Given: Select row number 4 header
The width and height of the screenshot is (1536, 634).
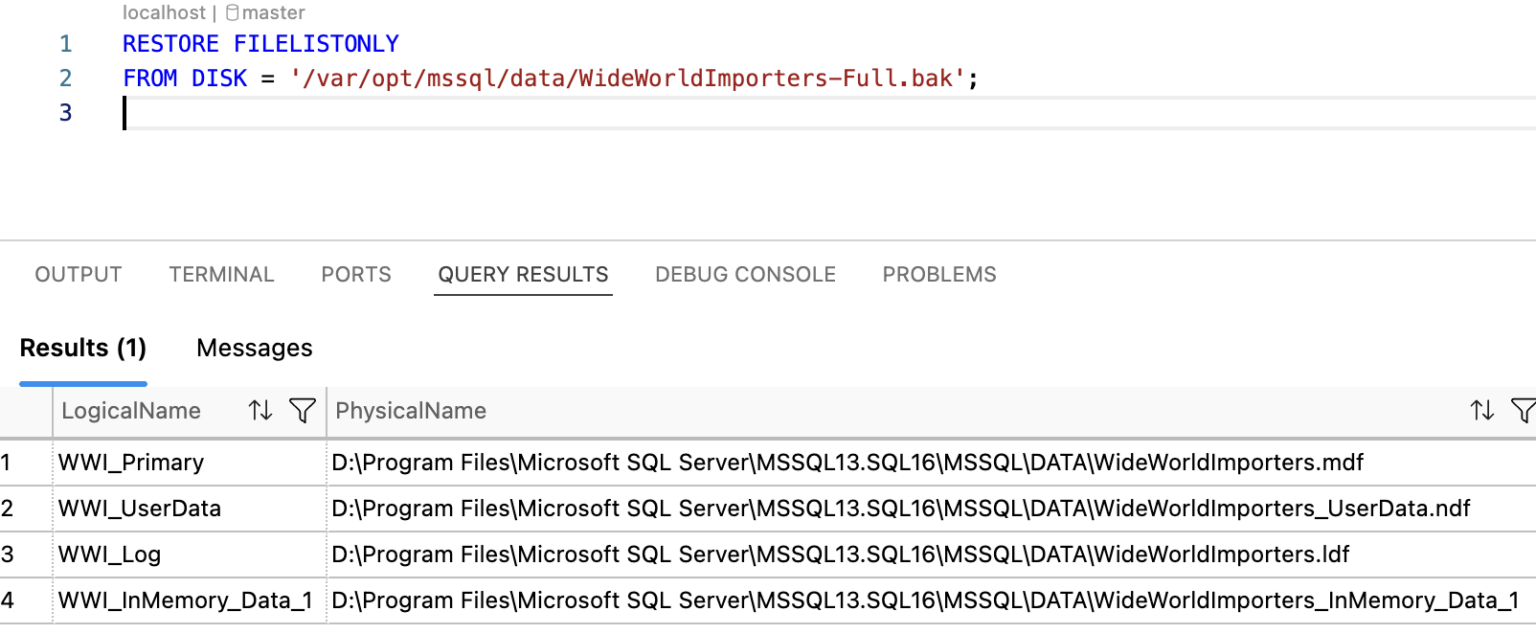Looking at the screenshot, I should click(26, 600).
